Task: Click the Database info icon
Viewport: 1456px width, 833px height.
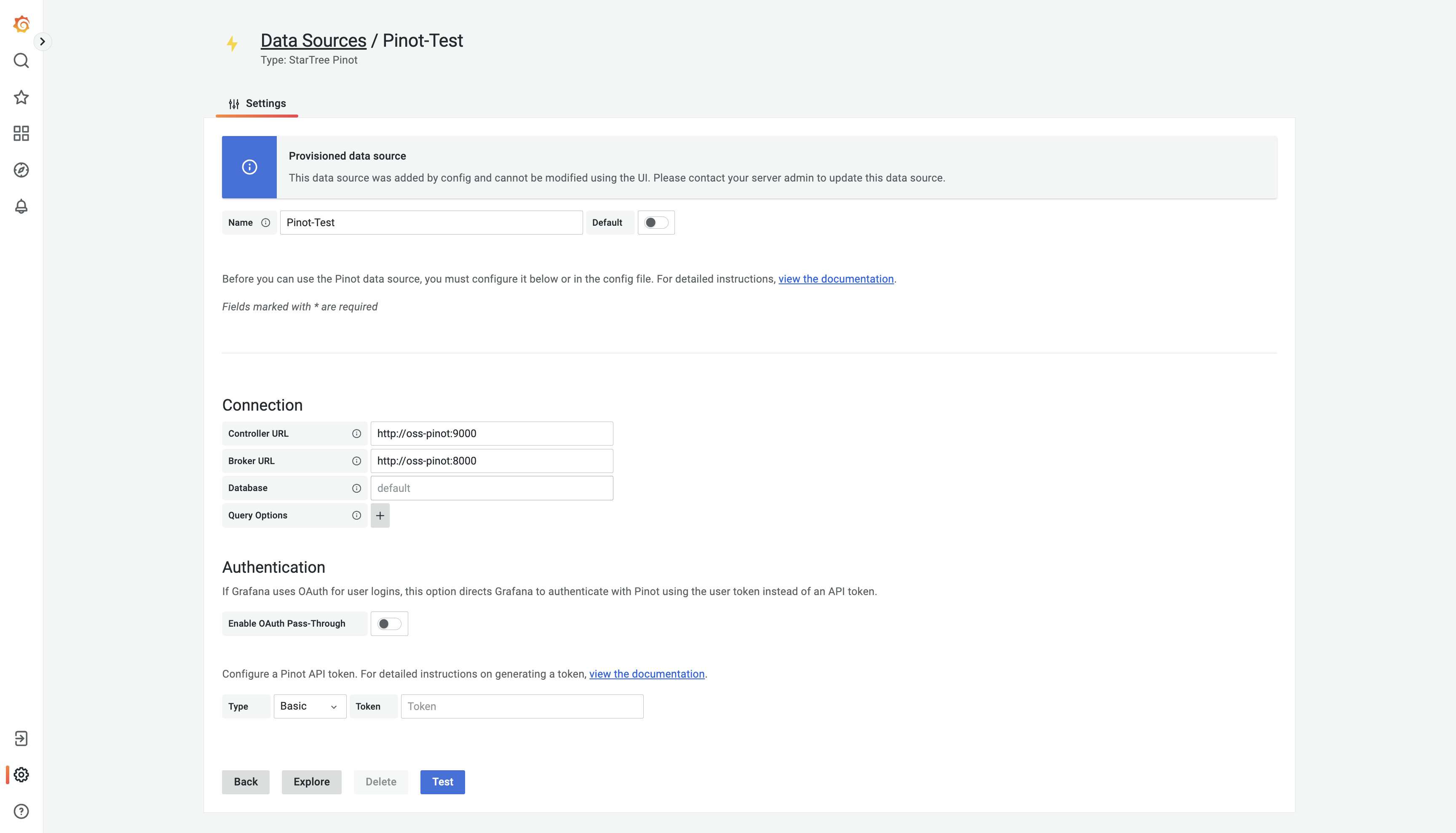Action: (356, 488)
